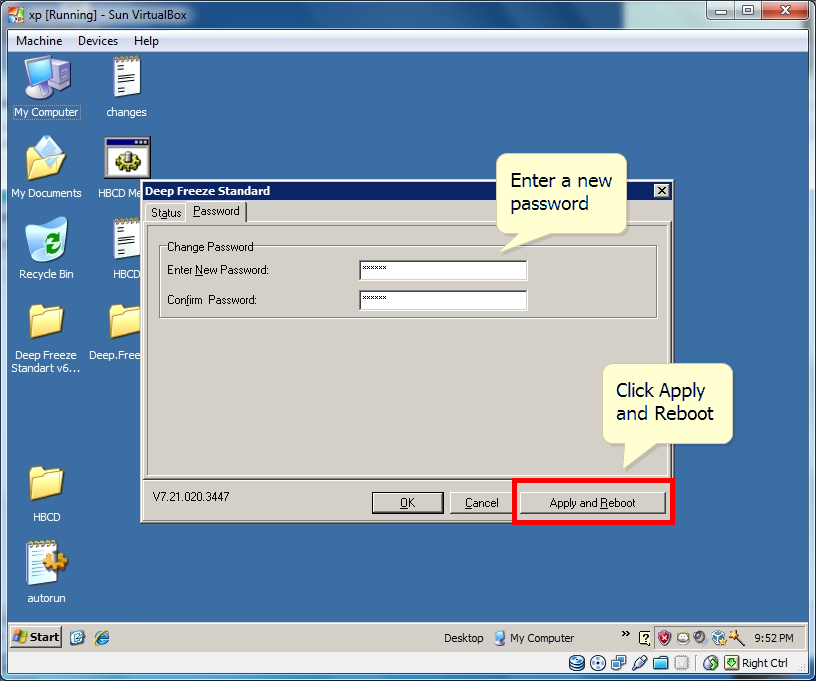This screenshot has width=816, height=681.
Task: Click the Deep Freeze system tray icon
Action: pyautogui.click(x=682, y=637)
